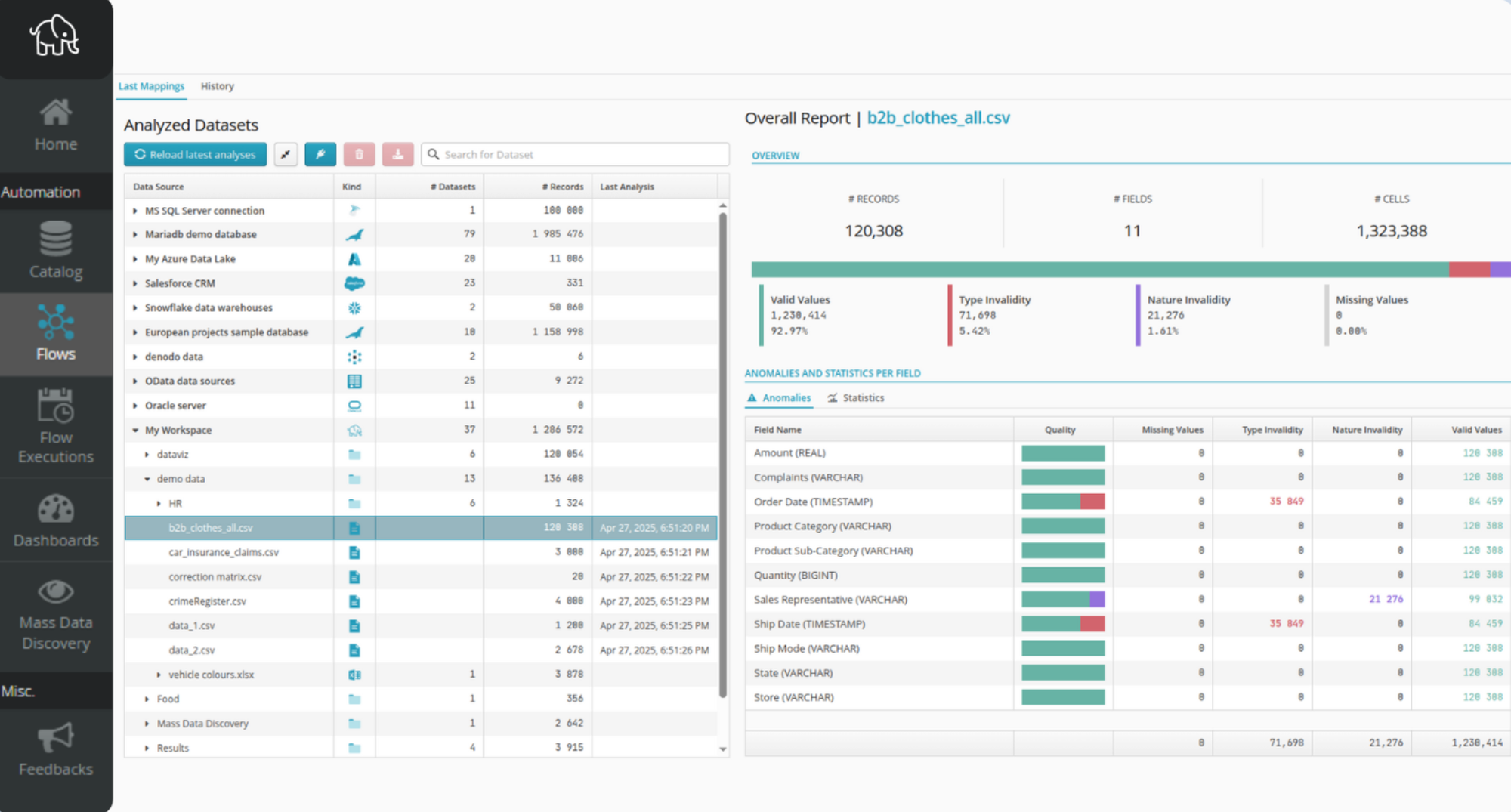Click the red download export button

397,154
